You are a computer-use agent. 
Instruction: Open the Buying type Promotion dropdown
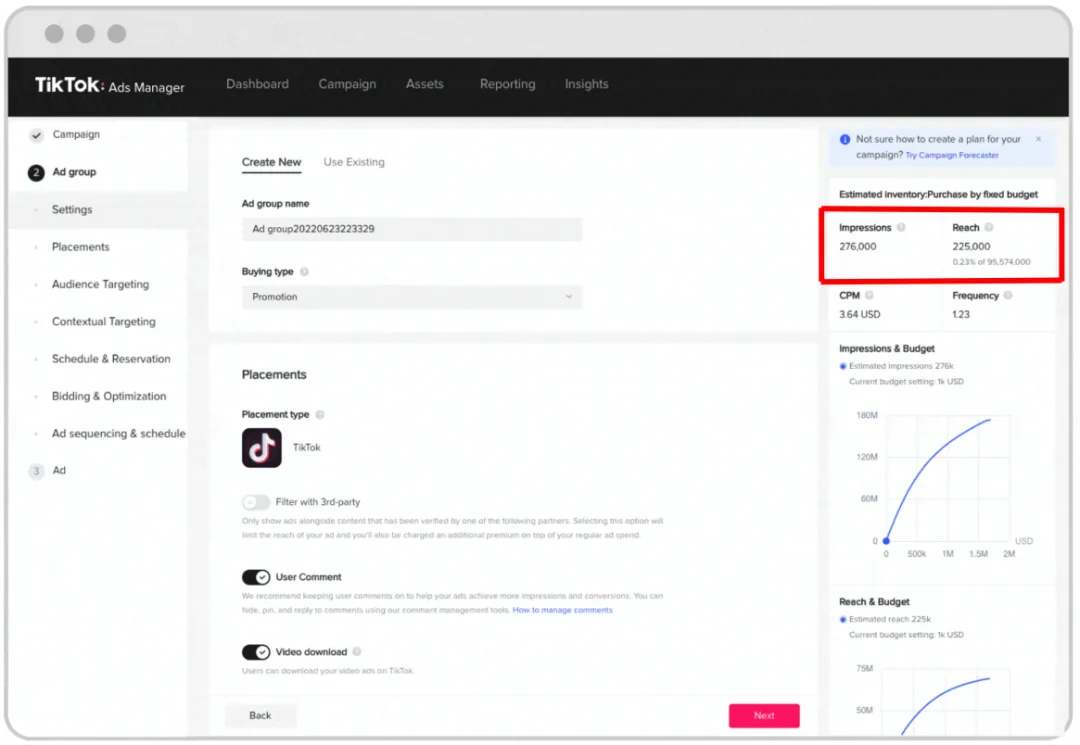411,297
